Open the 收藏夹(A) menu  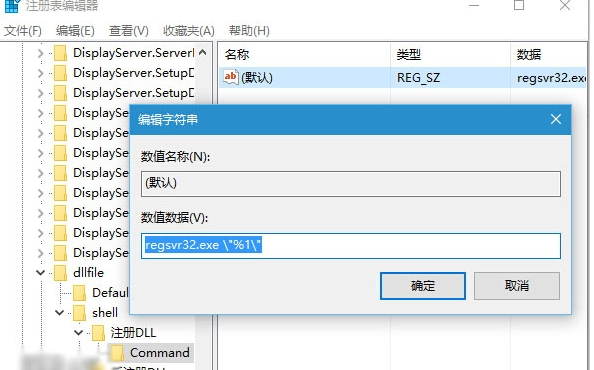click(189, 31)
